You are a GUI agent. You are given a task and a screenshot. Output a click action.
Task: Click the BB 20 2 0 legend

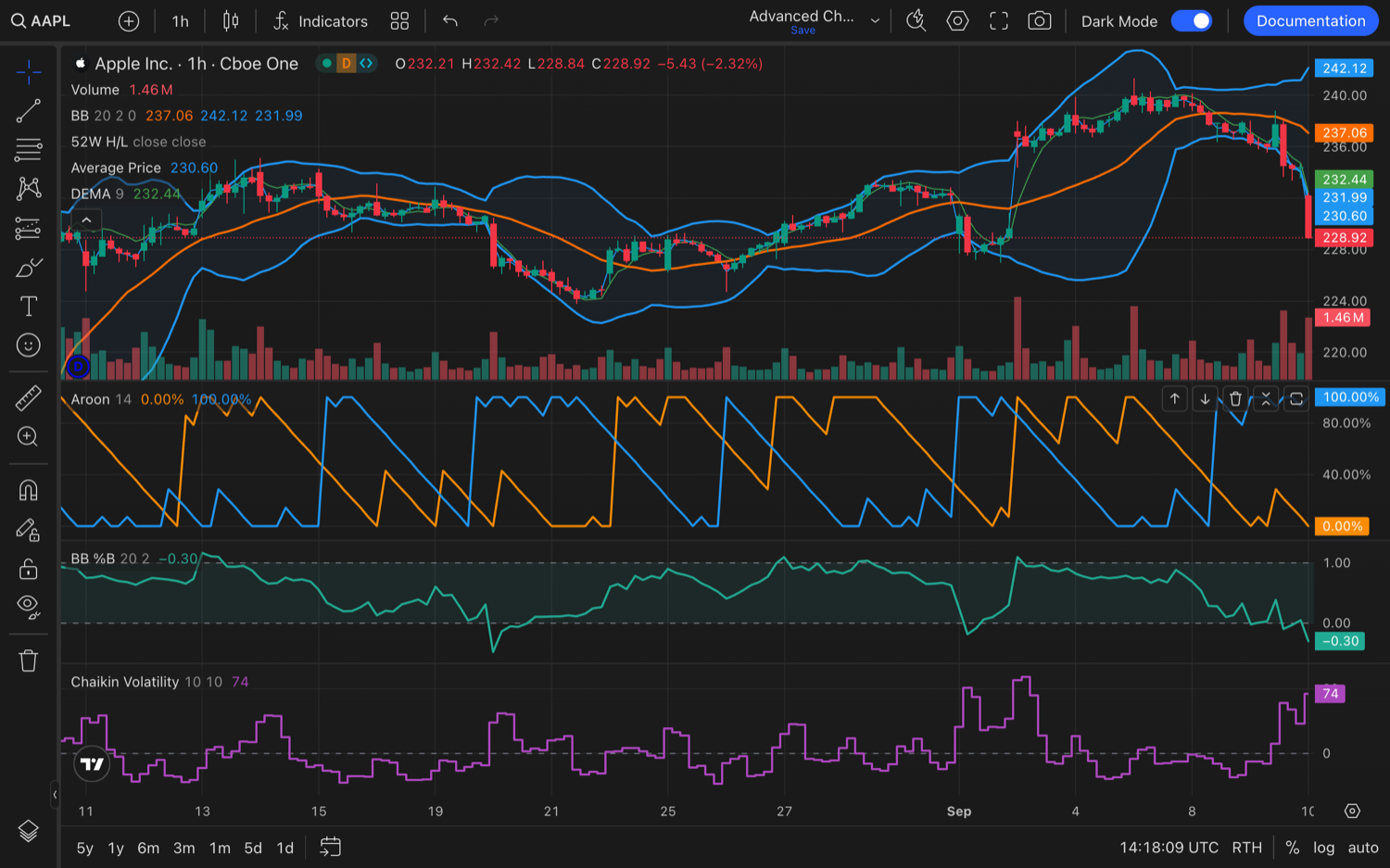click(x=104, y=116)
